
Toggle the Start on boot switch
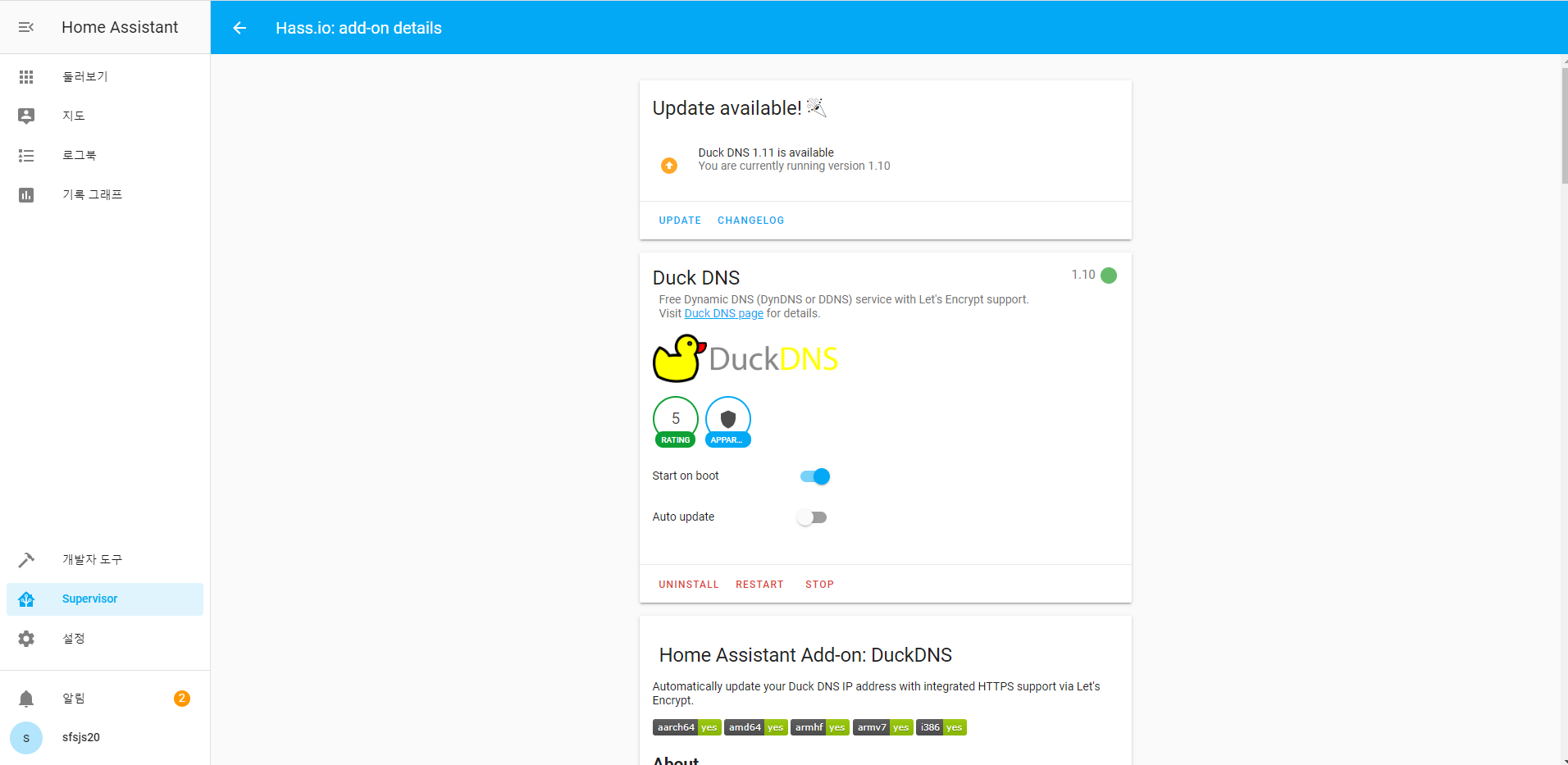pyautogui.click(x=815, y=476)
